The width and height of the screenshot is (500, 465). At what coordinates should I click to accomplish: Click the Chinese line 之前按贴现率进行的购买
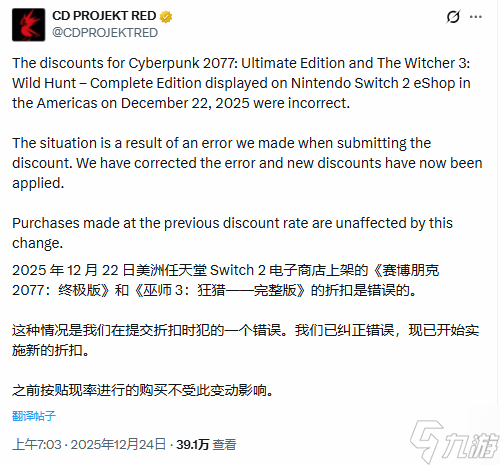point(143,390)
